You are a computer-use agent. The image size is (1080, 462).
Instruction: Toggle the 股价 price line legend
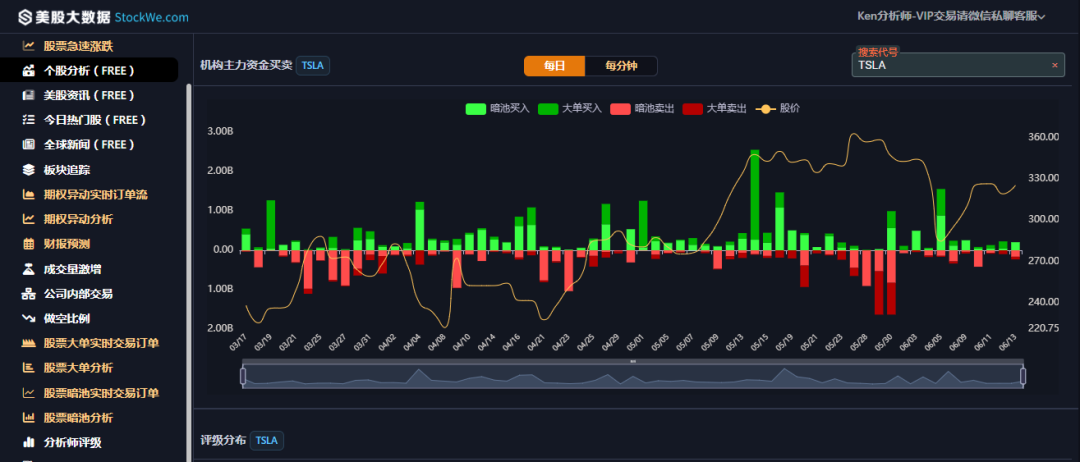[778, 108]
